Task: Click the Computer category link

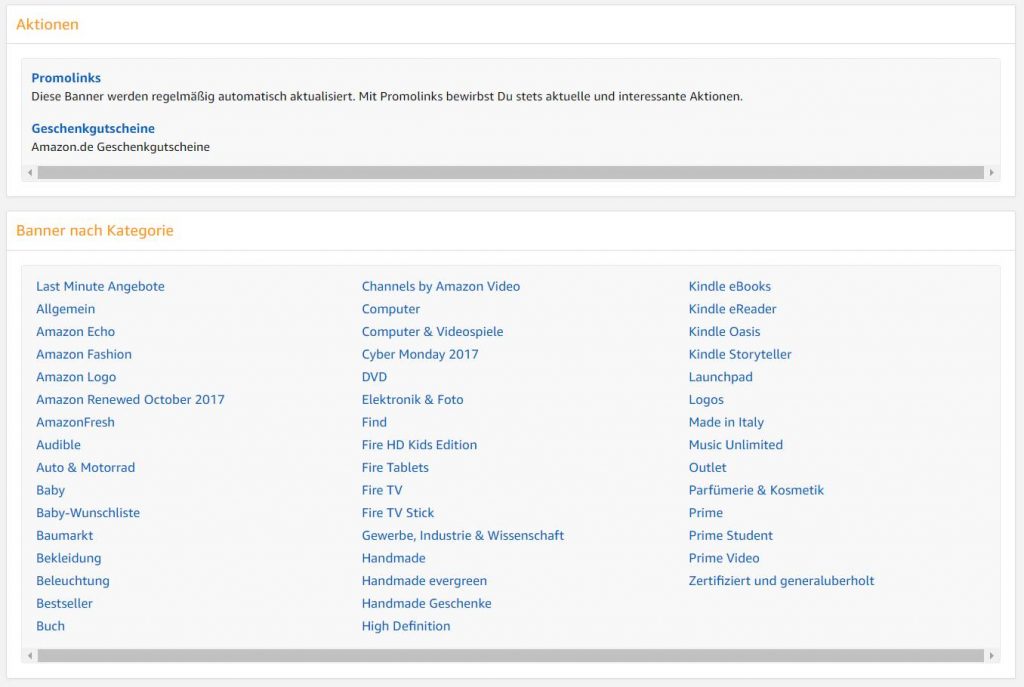Action: click(391, 309)
